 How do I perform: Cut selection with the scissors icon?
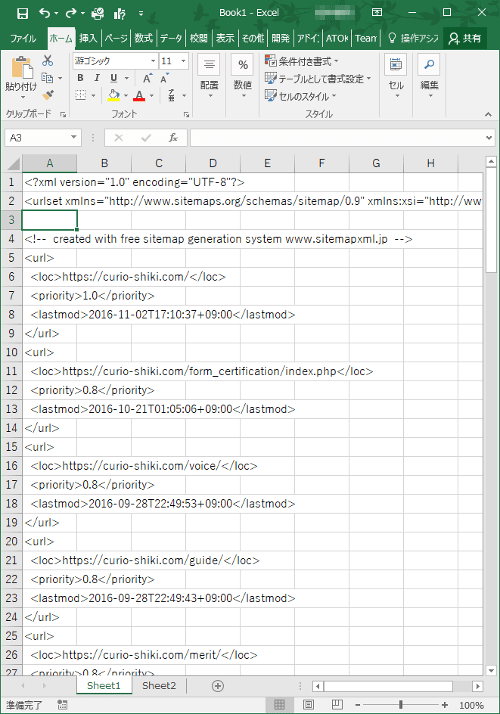[47, 60]
